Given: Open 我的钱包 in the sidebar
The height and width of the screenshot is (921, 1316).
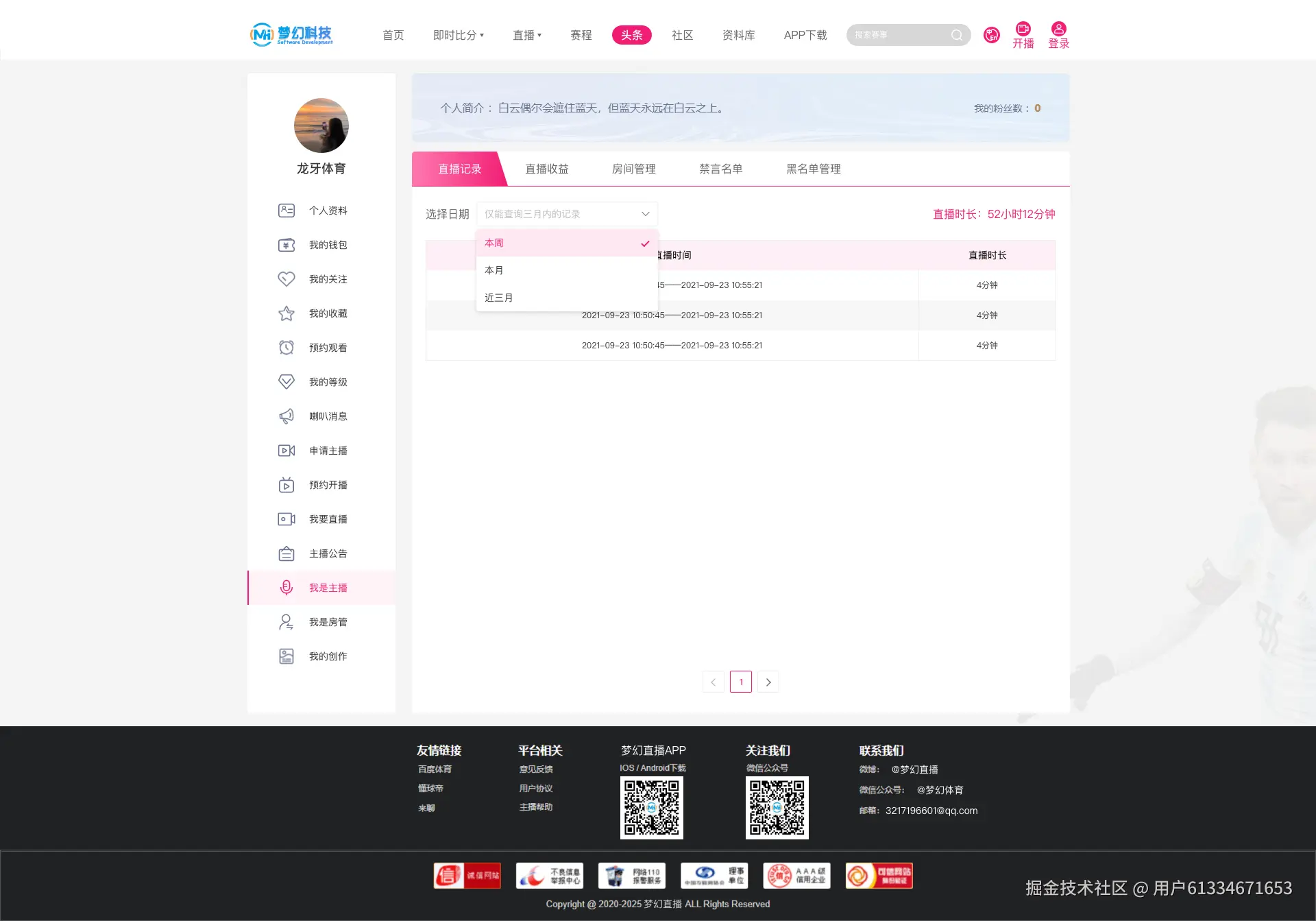Looking at the screenshot, I should [x=287, y=245].
